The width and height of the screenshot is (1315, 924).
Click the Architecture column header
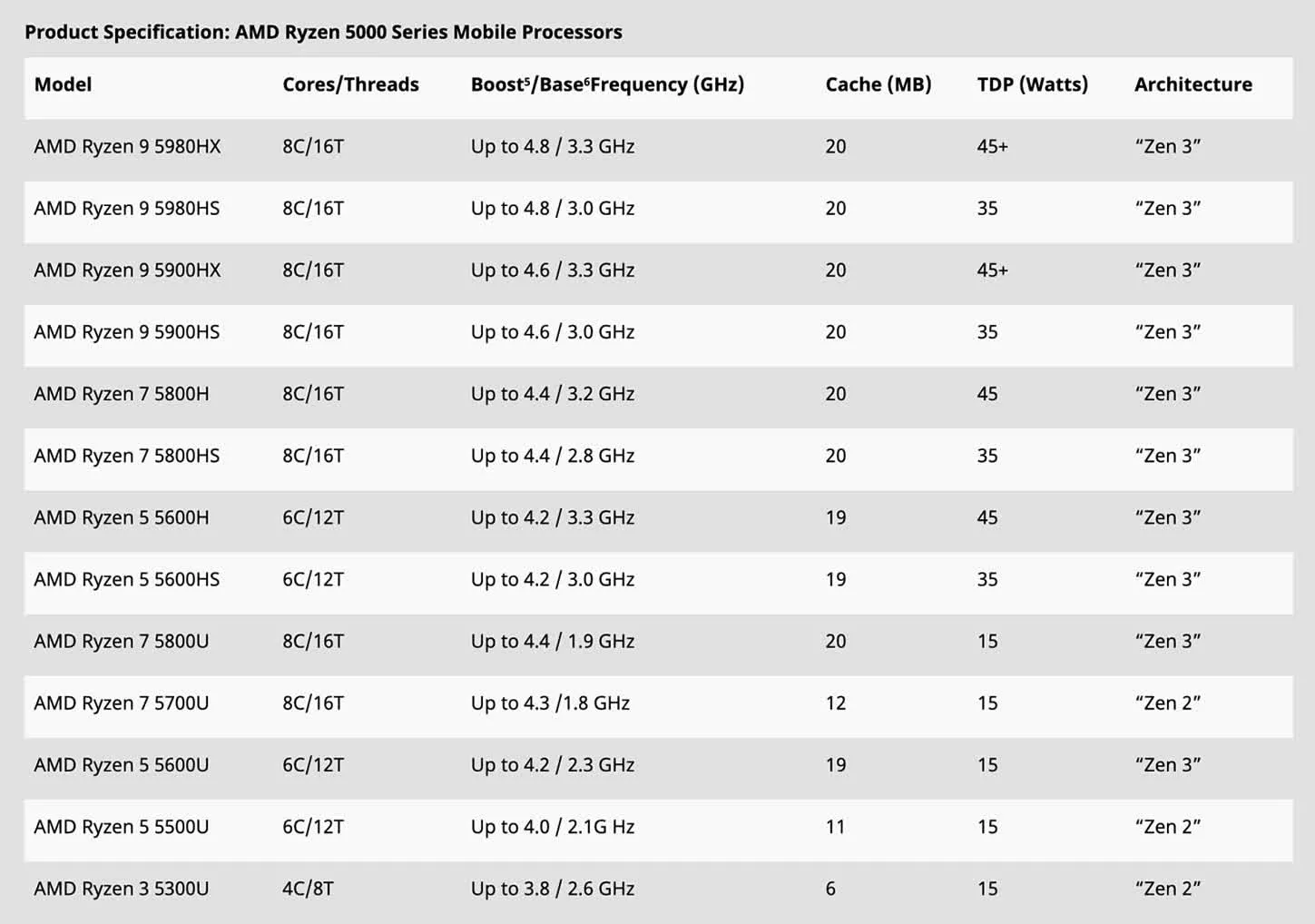1192,84
